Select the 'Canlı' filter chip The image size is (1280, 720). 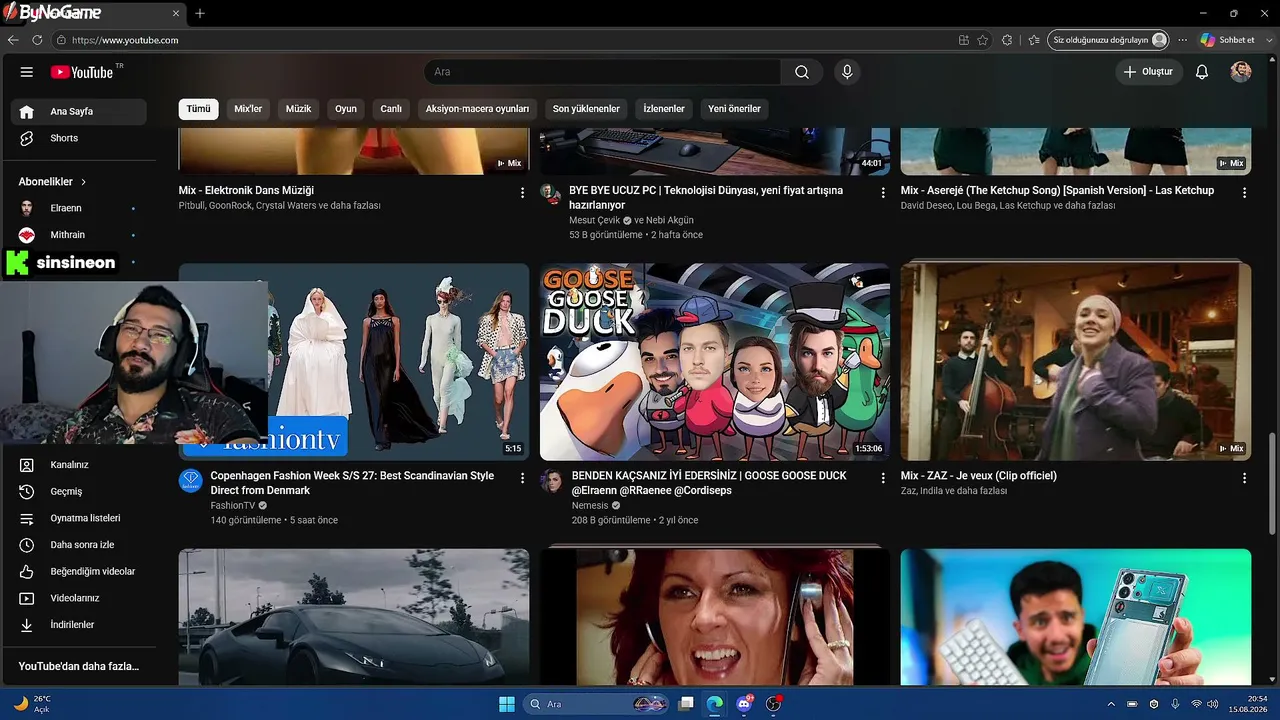point(391,109)
